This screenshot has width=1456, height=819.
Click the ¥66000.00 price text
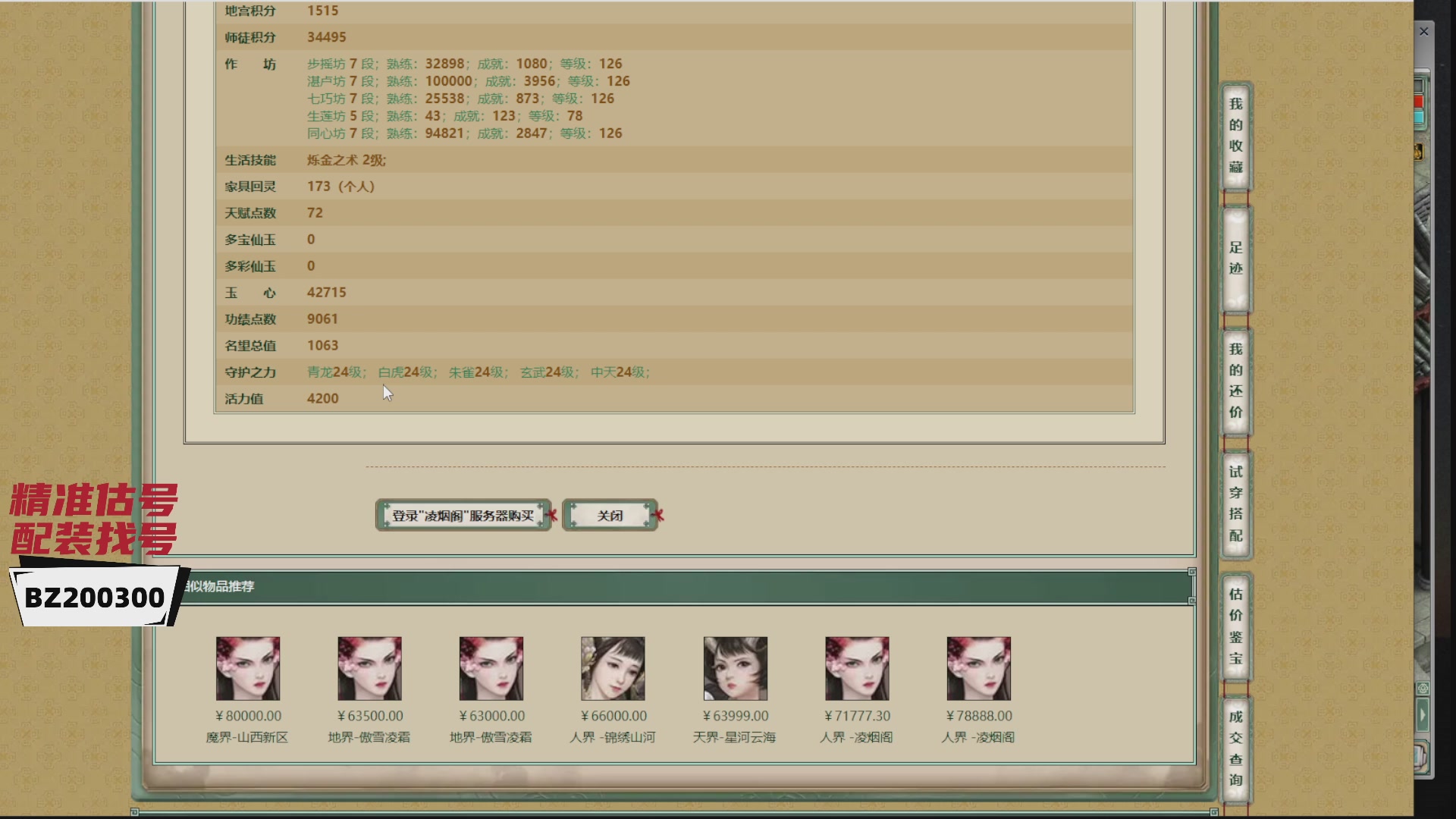613,716
